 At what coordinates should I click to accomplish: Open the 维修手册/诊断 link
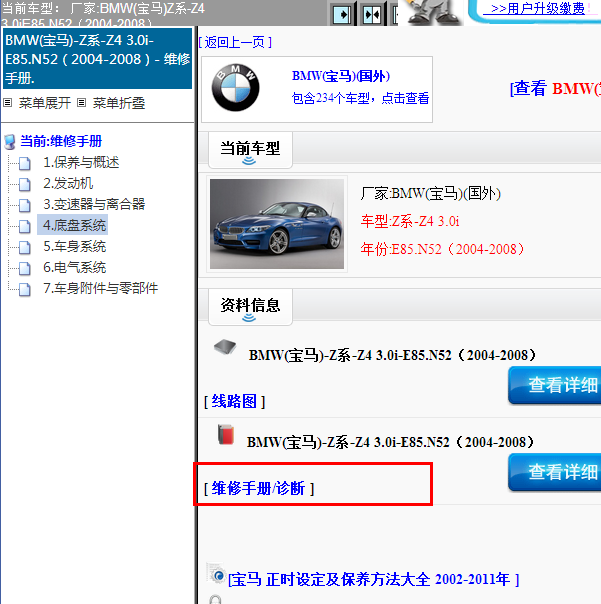point(259,489)
